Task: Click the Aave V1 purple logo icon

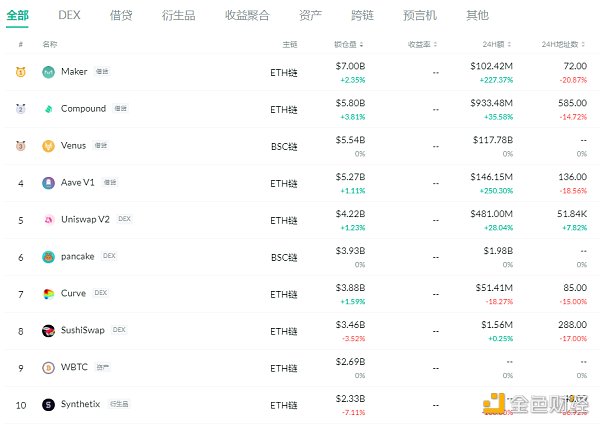Action: pos(48,183)
